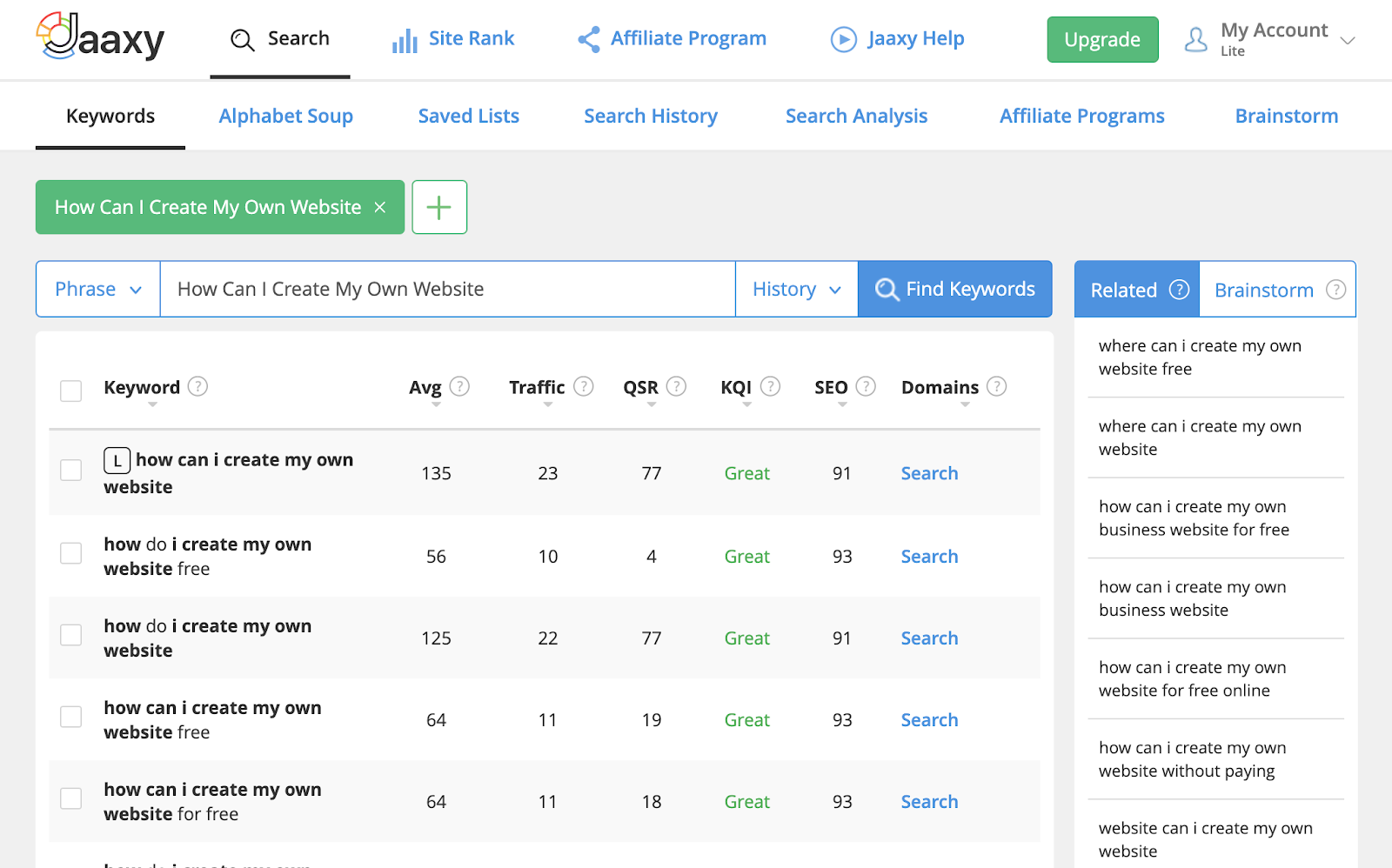Check the row with Avg 135
Image resolution: width=1392 pixels, height=868 pixels.
pyautogui.click(x=71, y=470)
